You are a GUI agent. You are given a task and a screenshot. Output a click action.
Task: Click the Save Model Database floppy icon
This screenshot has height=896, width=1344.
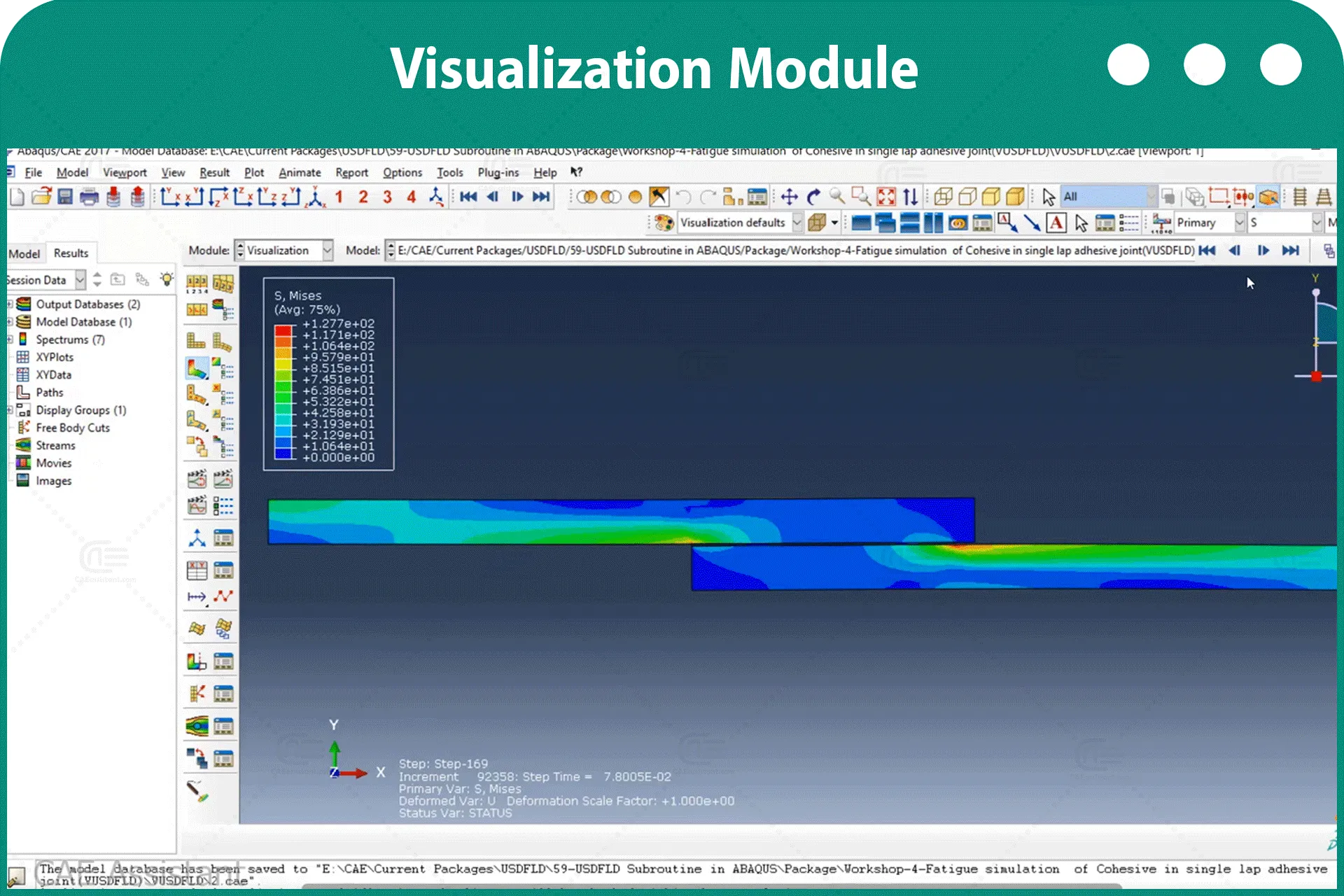(x=65, y=197)
